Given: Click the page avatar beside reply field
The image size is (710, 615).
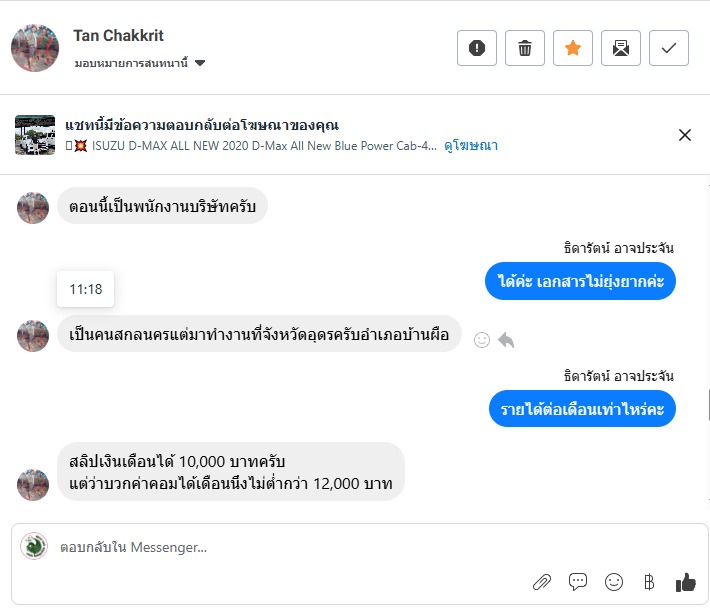Looking at the screenshot, I should (34, 547).
